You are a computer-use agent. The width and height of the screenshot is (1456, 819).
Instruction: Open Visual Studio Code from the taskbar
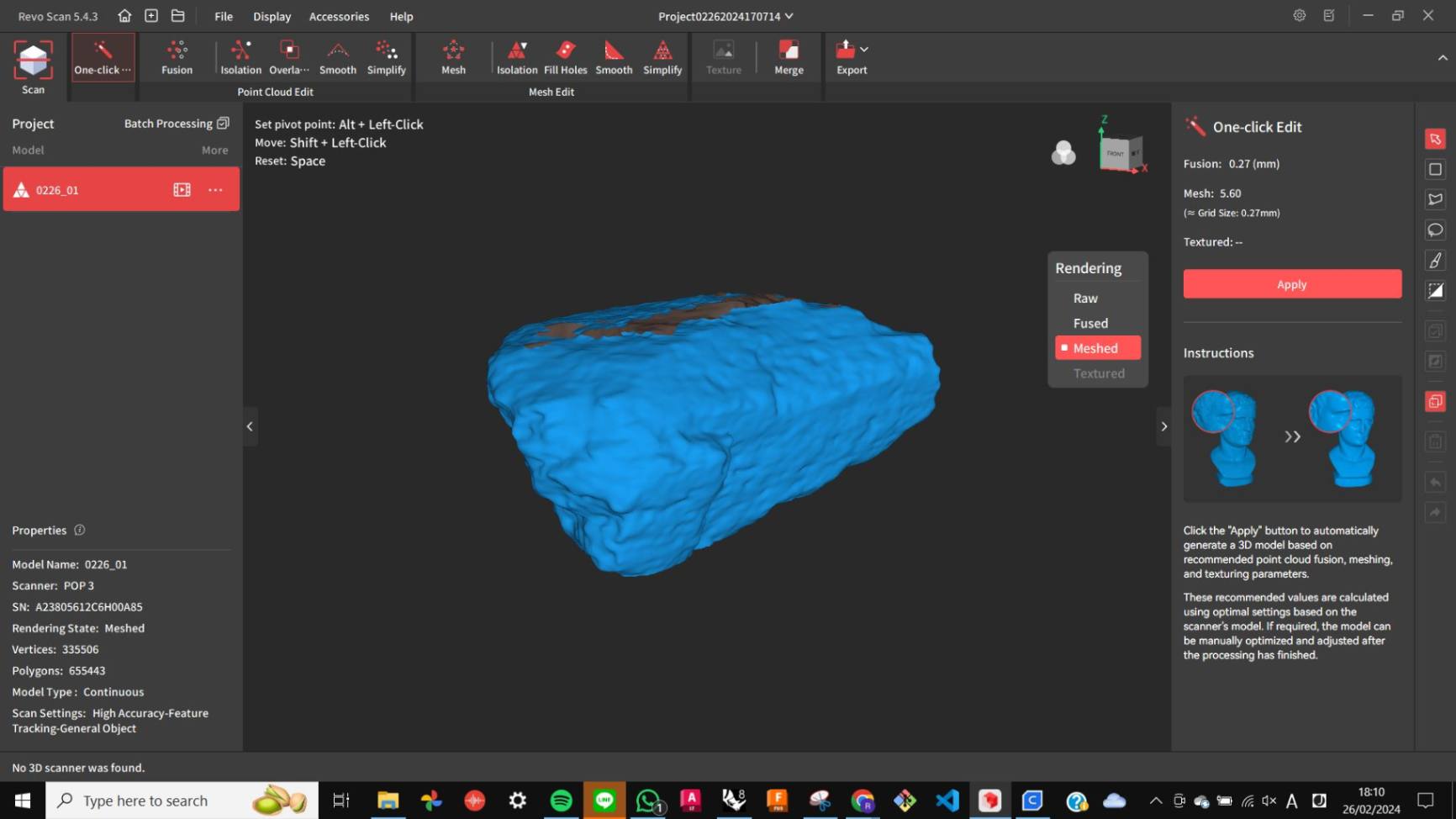(x=947, y=801)
